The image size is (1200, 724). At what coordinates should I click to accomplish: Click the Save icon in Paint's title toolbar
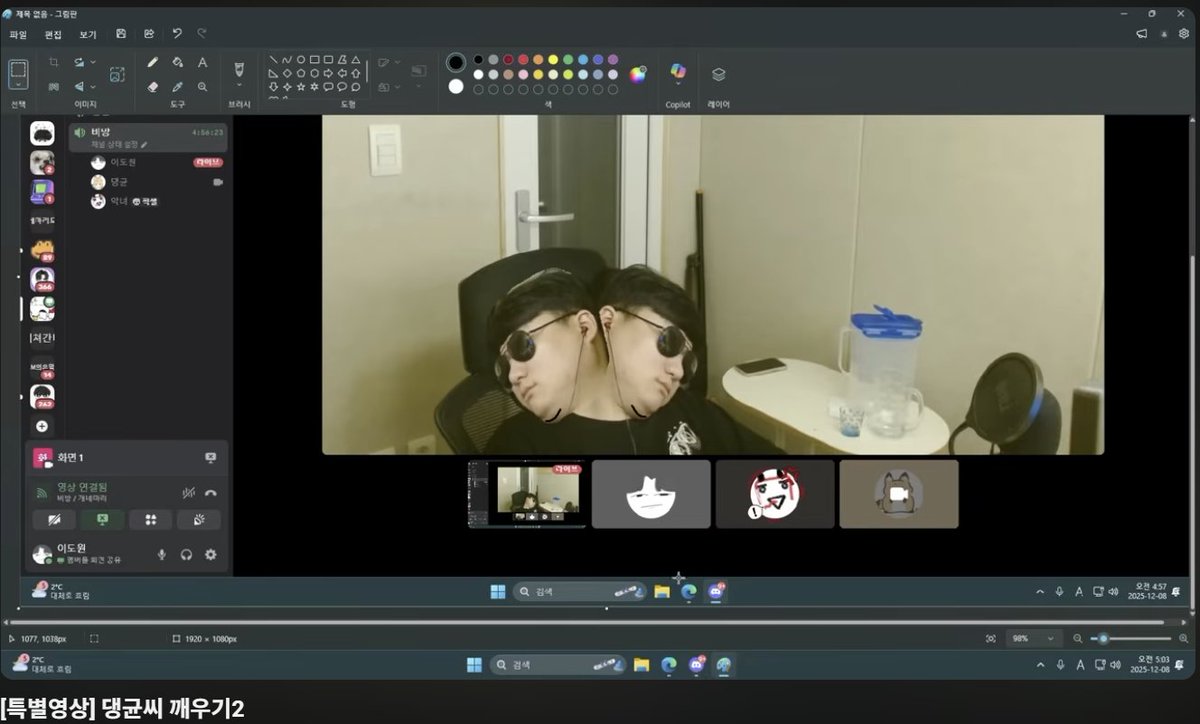click(121, 34)
